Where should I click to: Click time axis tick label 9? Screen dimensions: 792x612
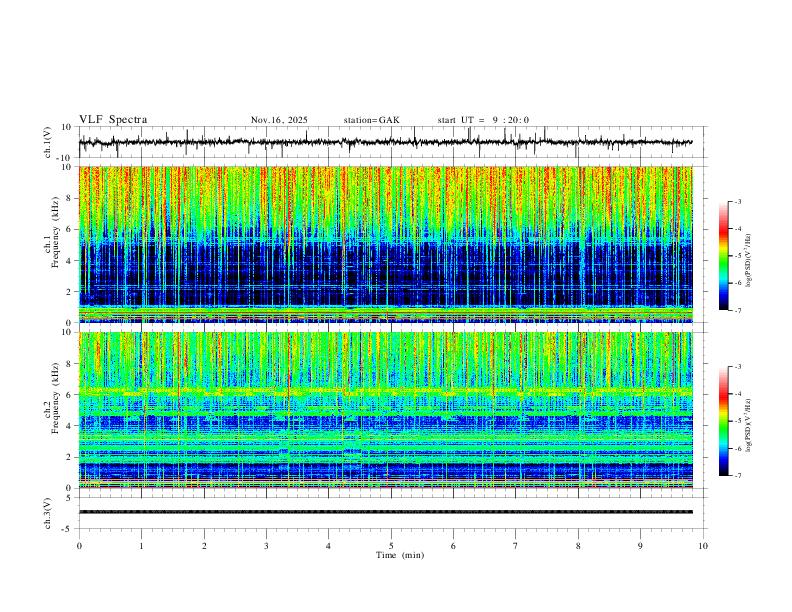coord(640,546)
